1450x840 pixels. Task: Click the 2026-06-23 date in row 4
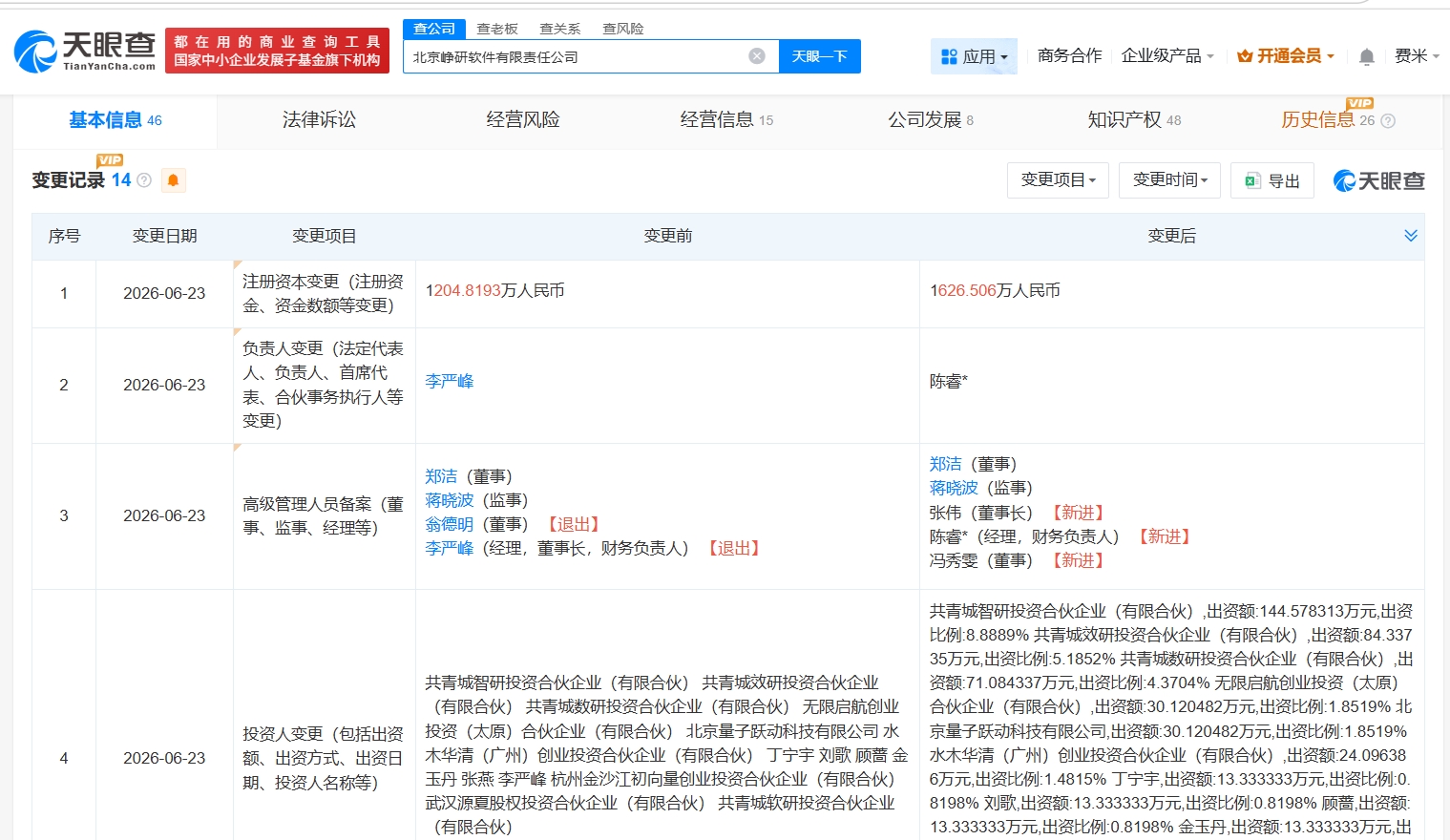point(164,758)
